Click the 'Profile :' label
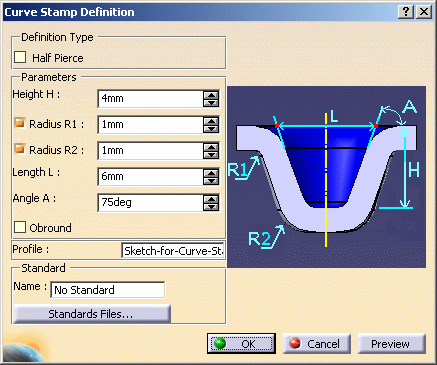 pos(31,249)
